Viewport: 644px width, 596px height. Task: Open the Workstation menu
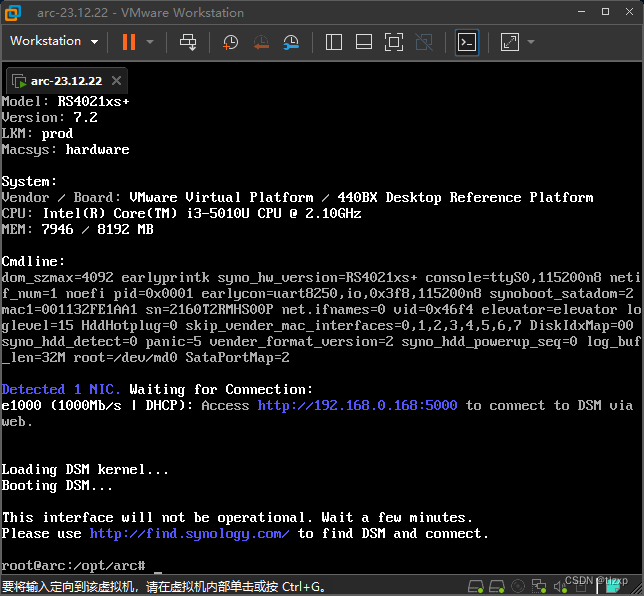[x=54, y=41]
